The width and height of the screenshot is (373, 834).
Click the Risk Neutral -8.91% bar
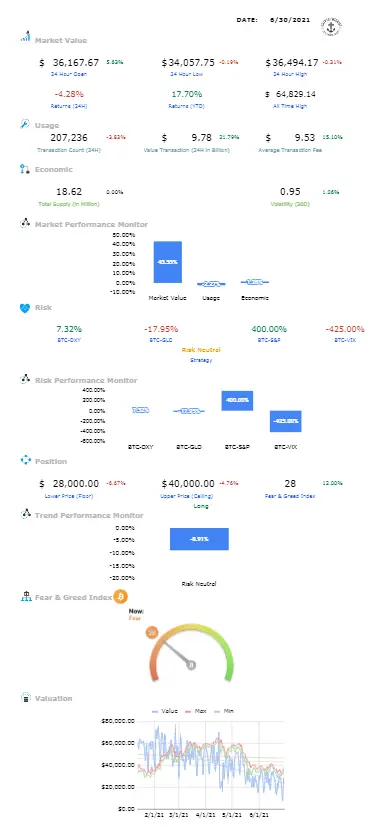point(199,539)
